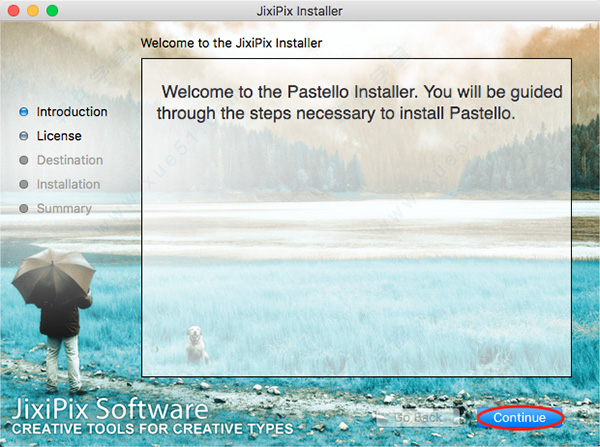Click the blue Continue button
The image size is (600, 447).
click(x=520, y=418)
